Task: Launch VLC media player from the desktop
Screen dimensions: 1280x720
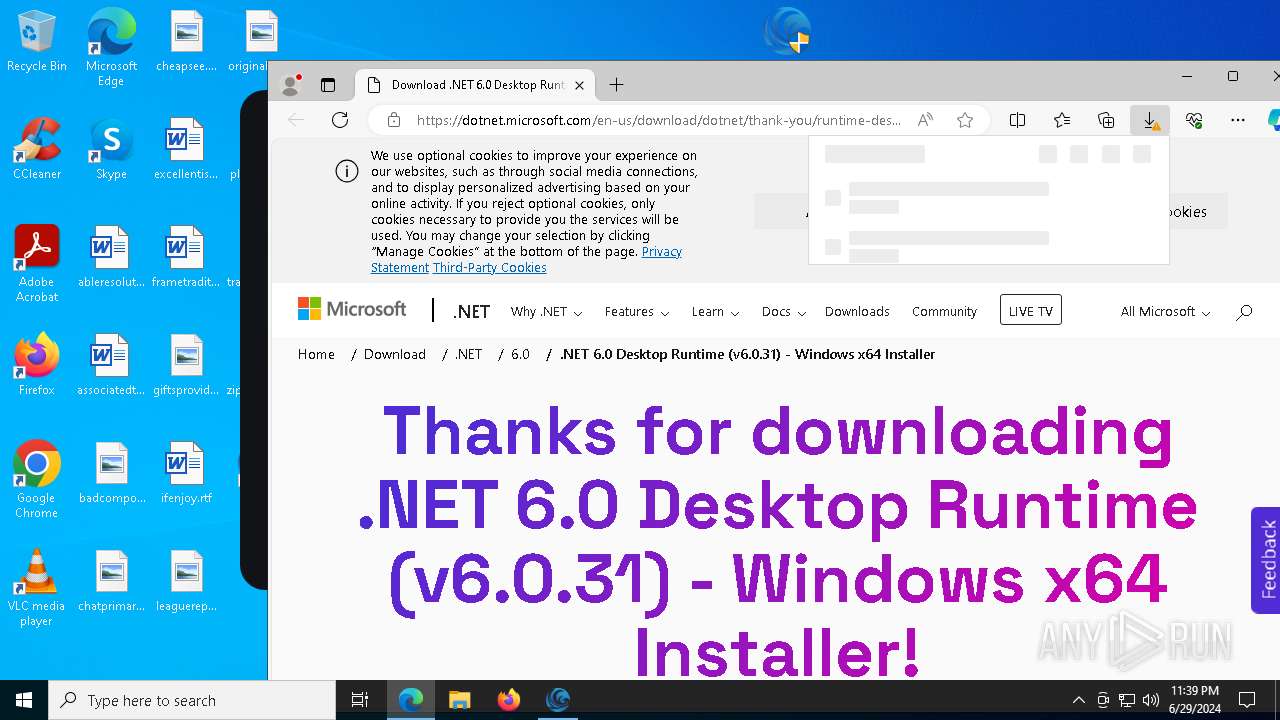Action: (37, 588)
